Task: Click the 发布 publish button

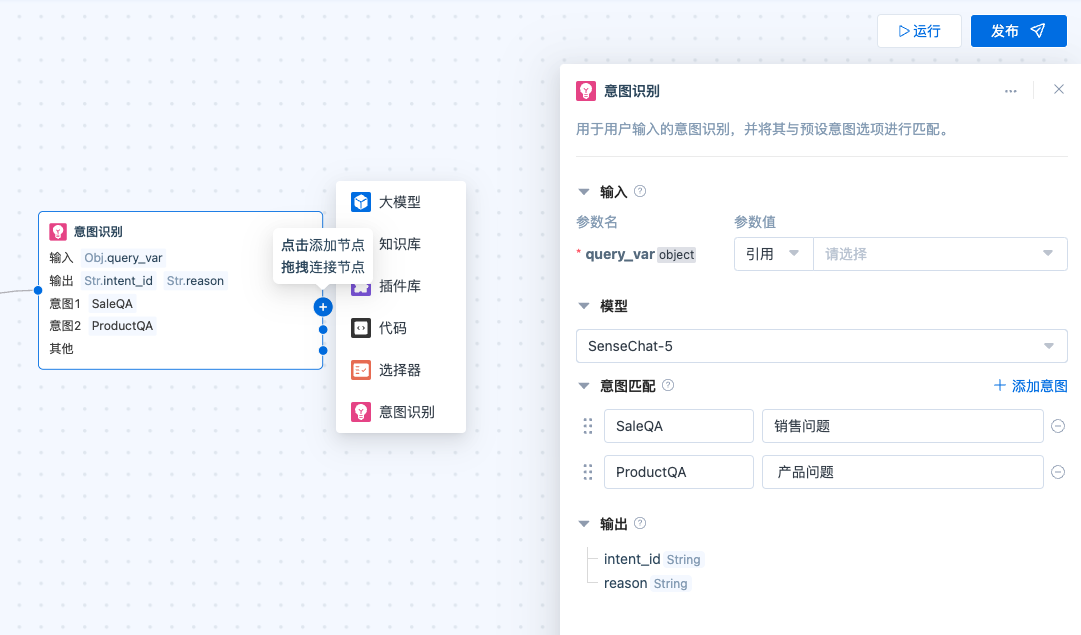Action: click(x=1018, y=31)
